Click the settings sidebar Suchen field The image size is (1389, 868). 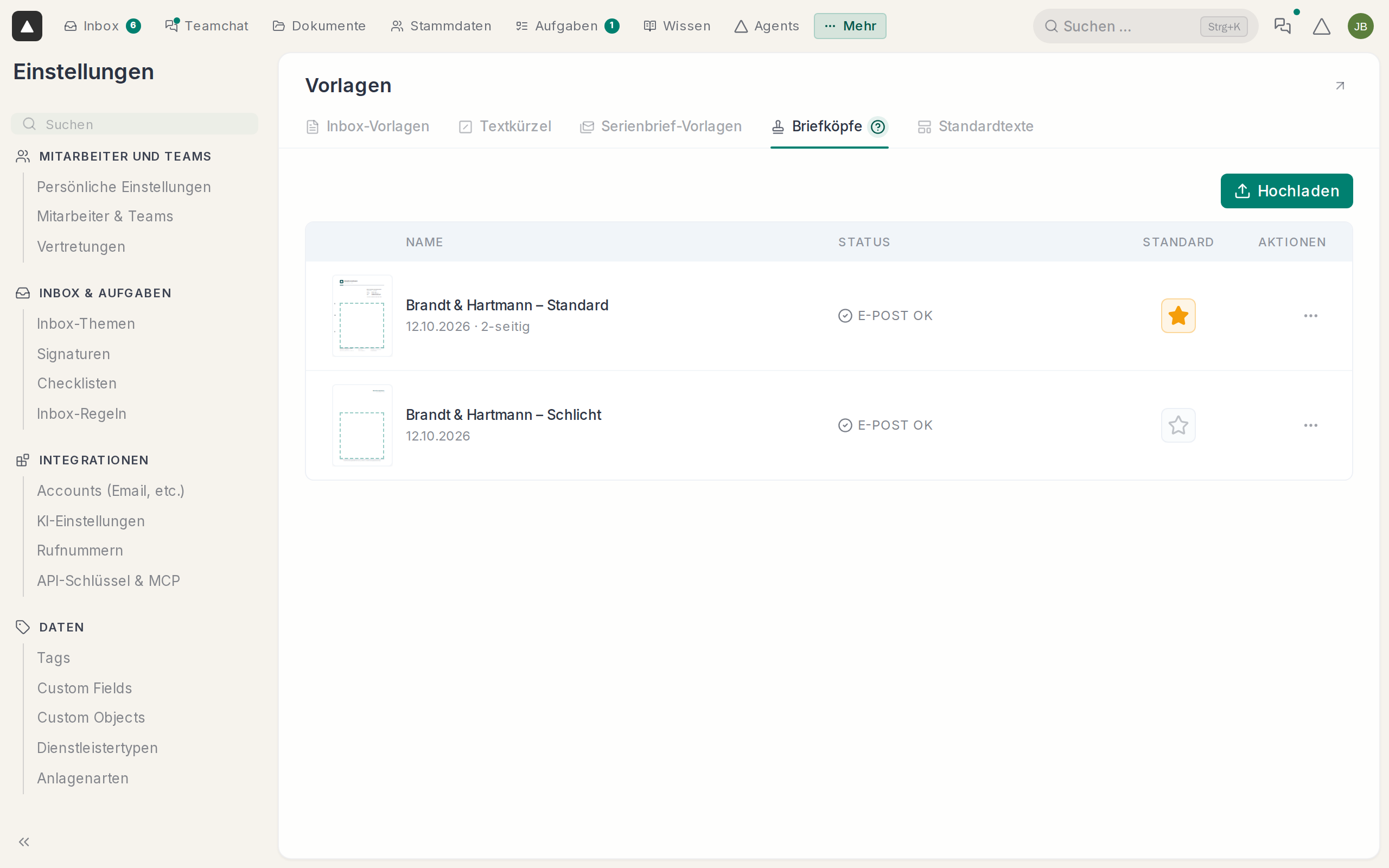pyautogui.click(x=135, y=124)
